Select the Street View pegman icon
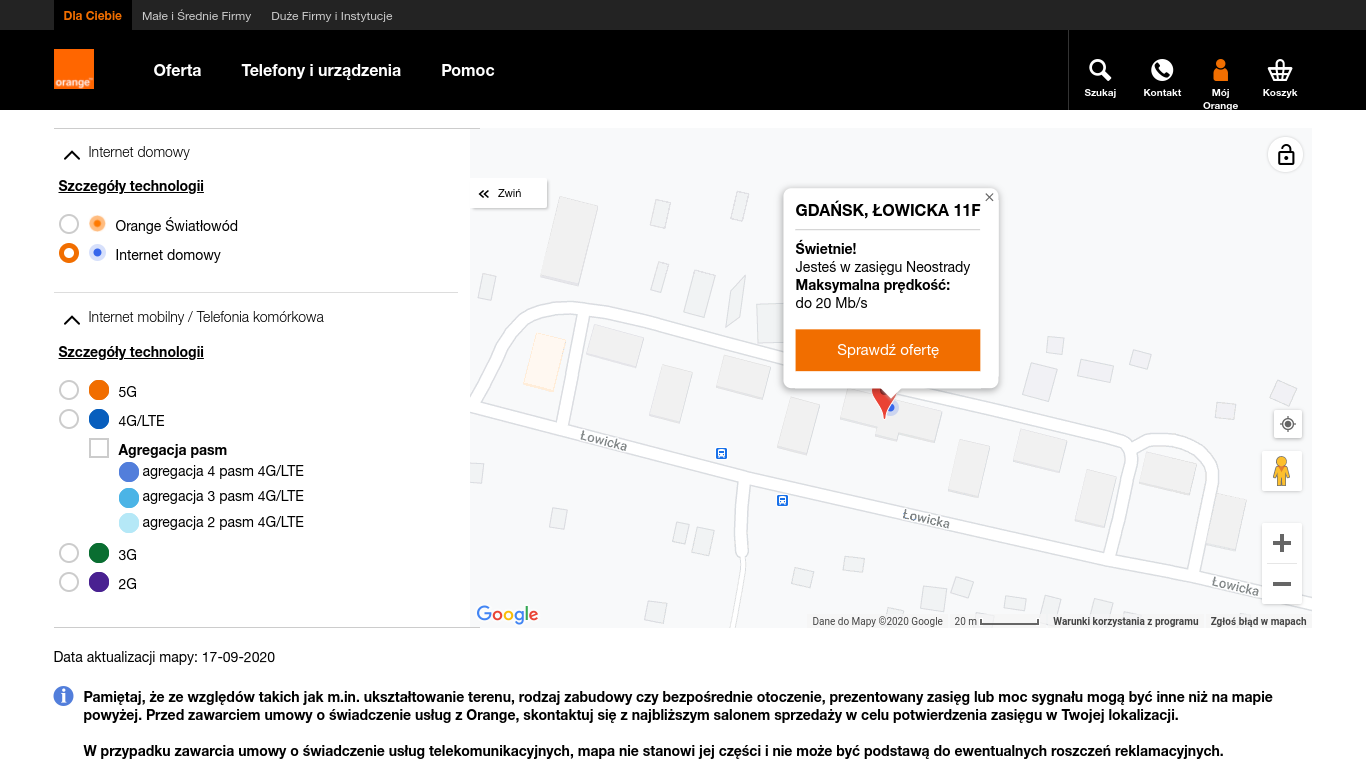The height and width of the screenshot is (768, 1366). coord(1281,471)
